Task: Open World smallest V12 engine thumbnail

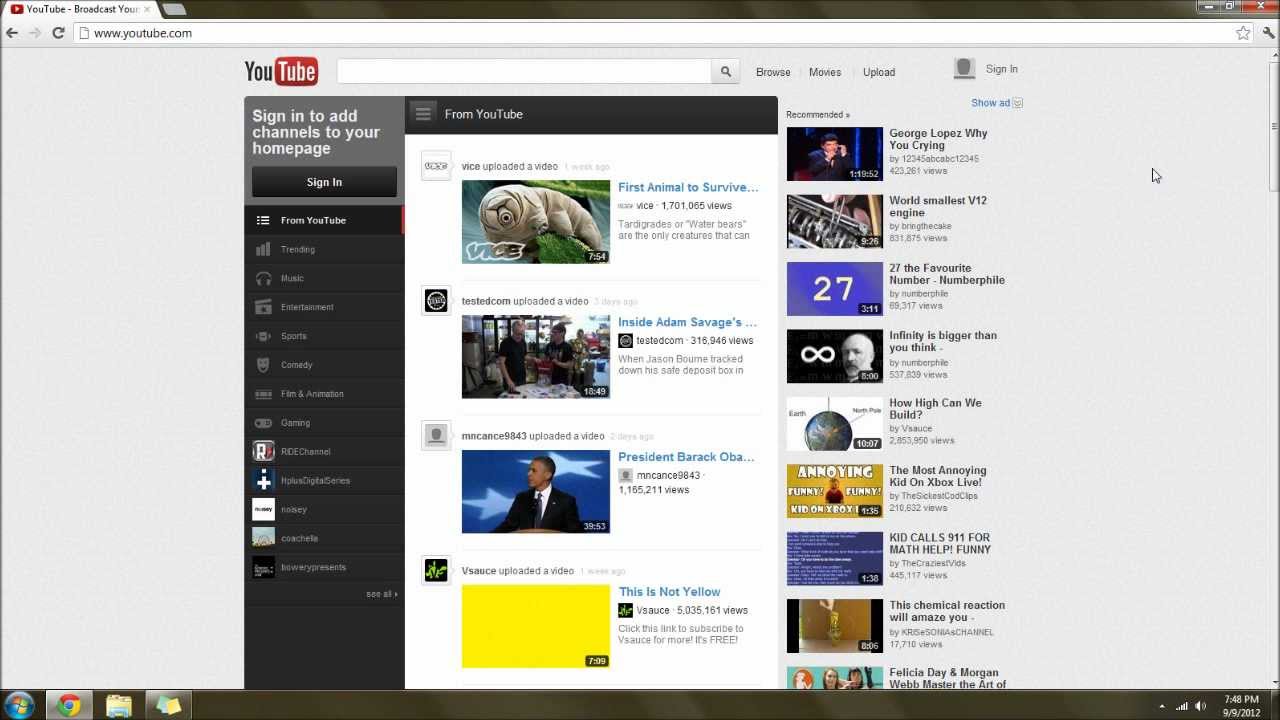Action: click(x=835, y=221)
